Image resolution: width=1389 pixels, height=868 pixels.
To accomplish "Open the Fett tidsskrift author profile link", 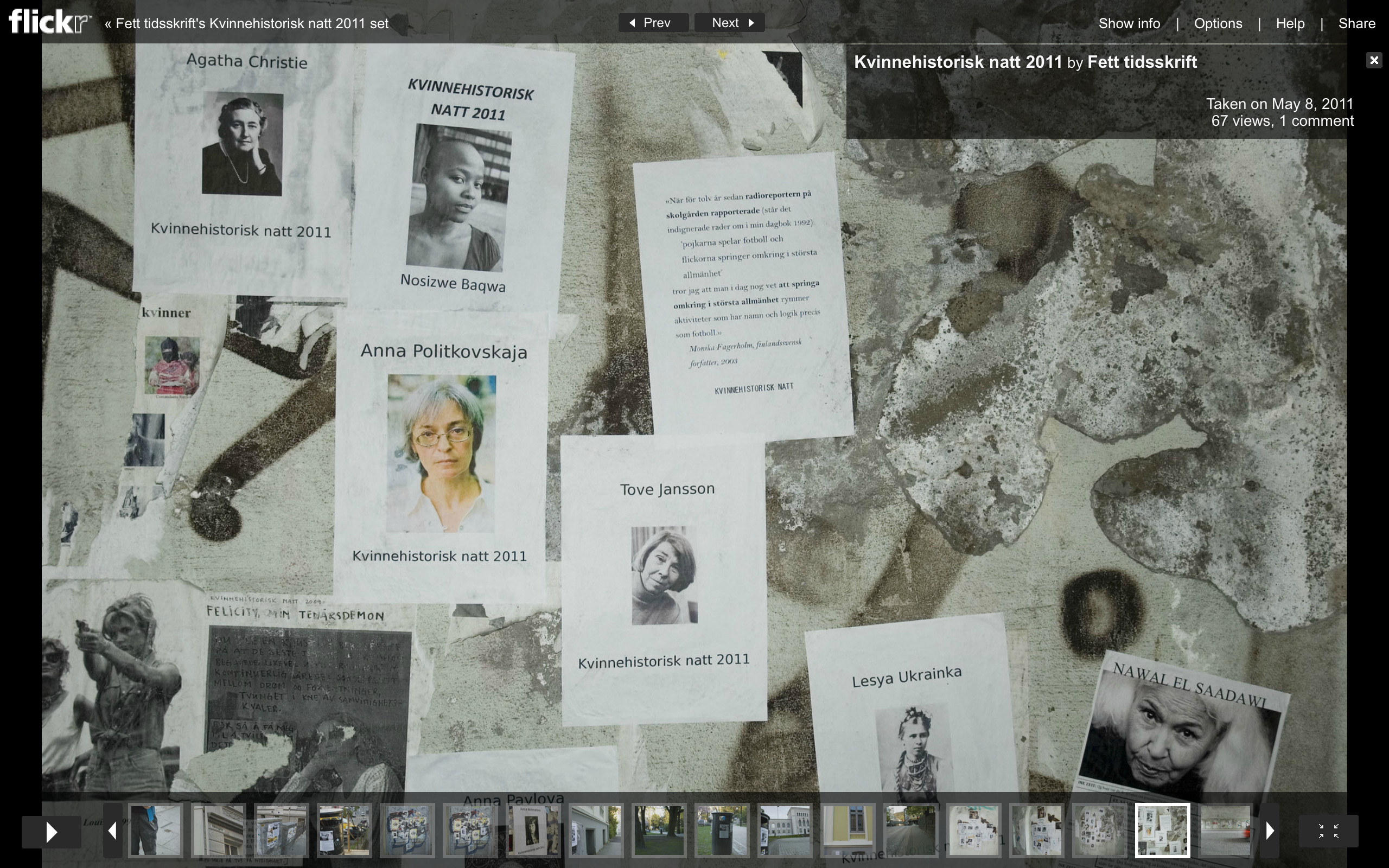I will coord(1142,62).
